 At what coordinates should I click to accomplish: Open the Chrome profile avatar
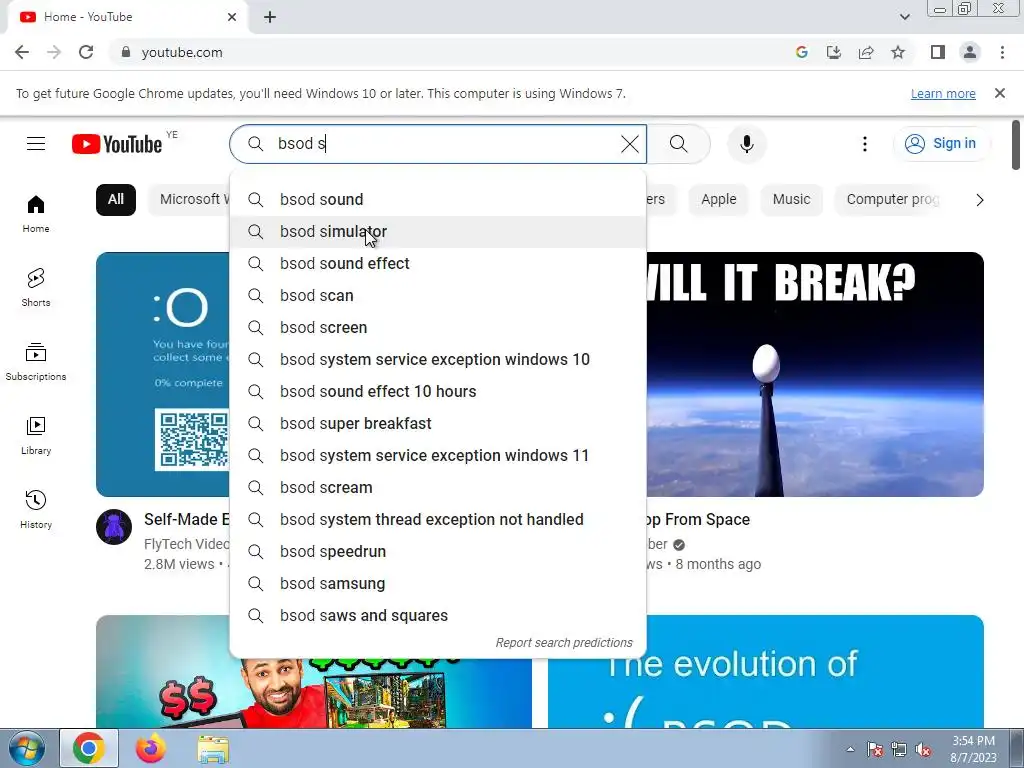point(970,52)
